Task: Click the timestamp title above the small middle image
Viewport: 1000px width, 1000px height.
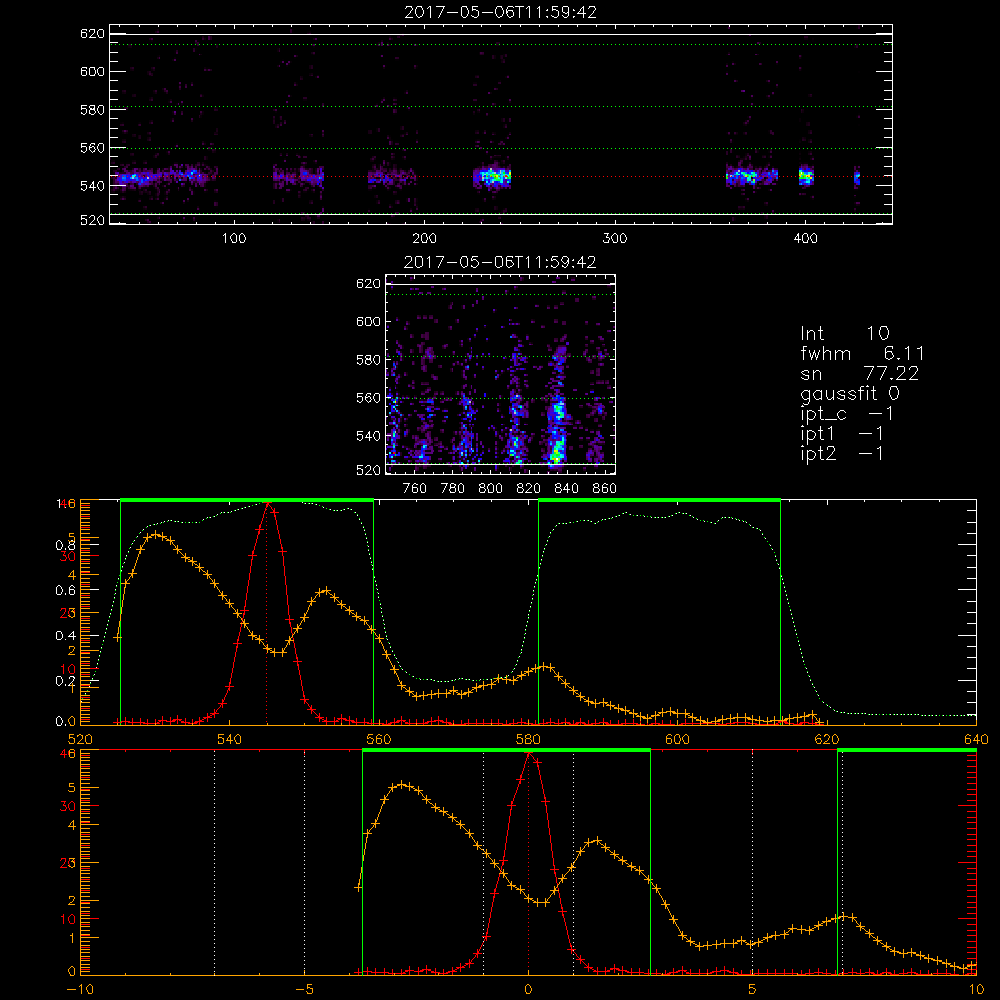Action: coord(500,262)
